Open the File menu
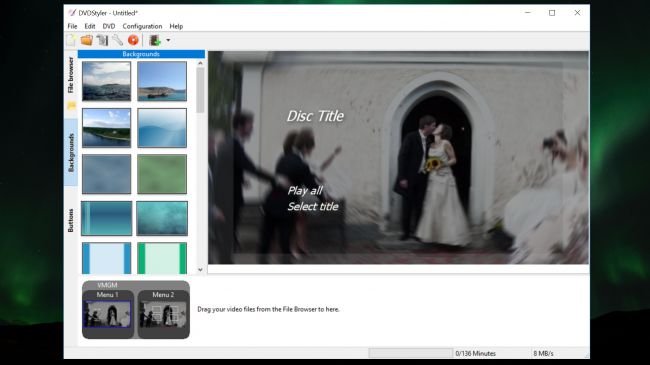The width and height of the screenshot is (650, 365). (72, 26)
